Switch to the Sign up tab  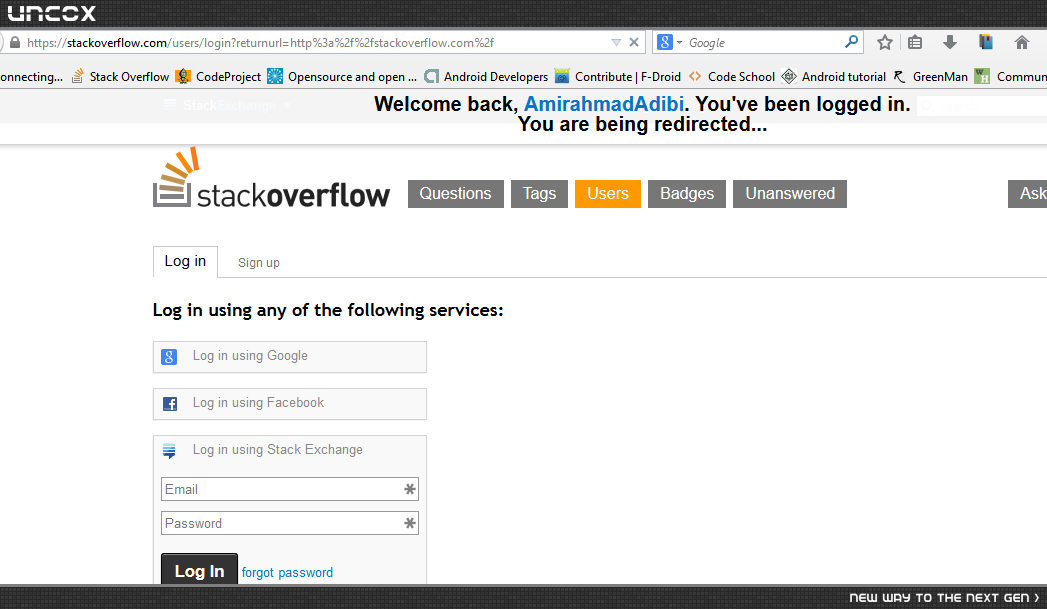[x=258, y=262]
